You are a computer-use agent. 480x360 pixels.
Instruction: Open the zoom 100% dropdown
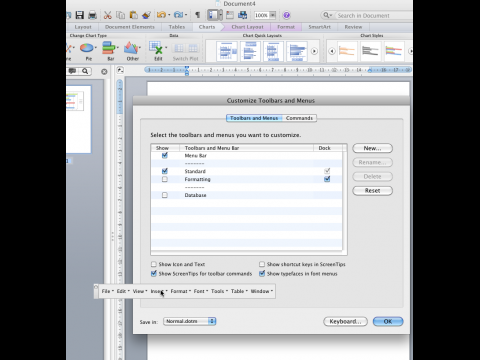click(273, 15)
